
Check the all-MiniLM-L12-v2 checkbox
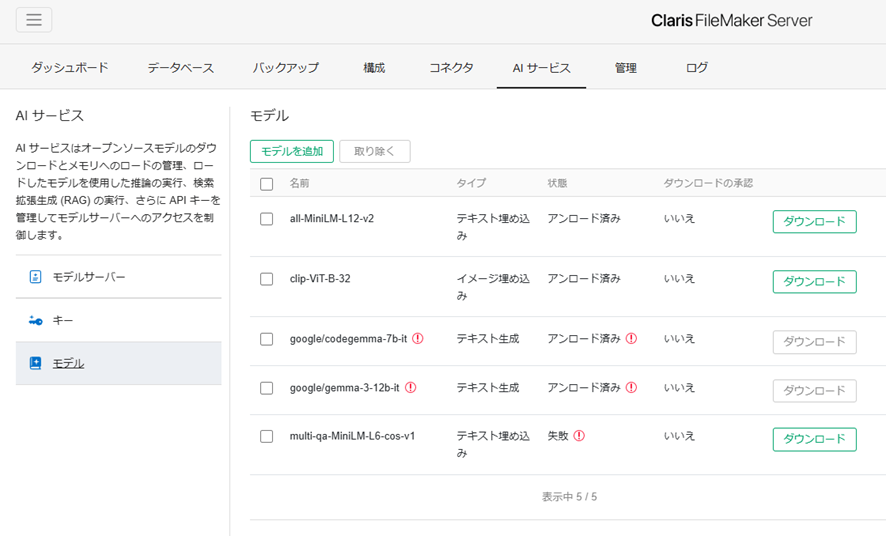coord(267,219)
